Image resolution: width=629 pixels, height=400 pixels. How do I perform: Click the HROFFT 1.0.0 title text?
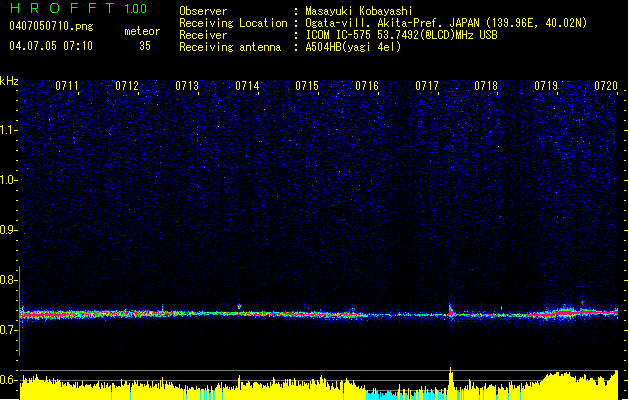point(78,8)
